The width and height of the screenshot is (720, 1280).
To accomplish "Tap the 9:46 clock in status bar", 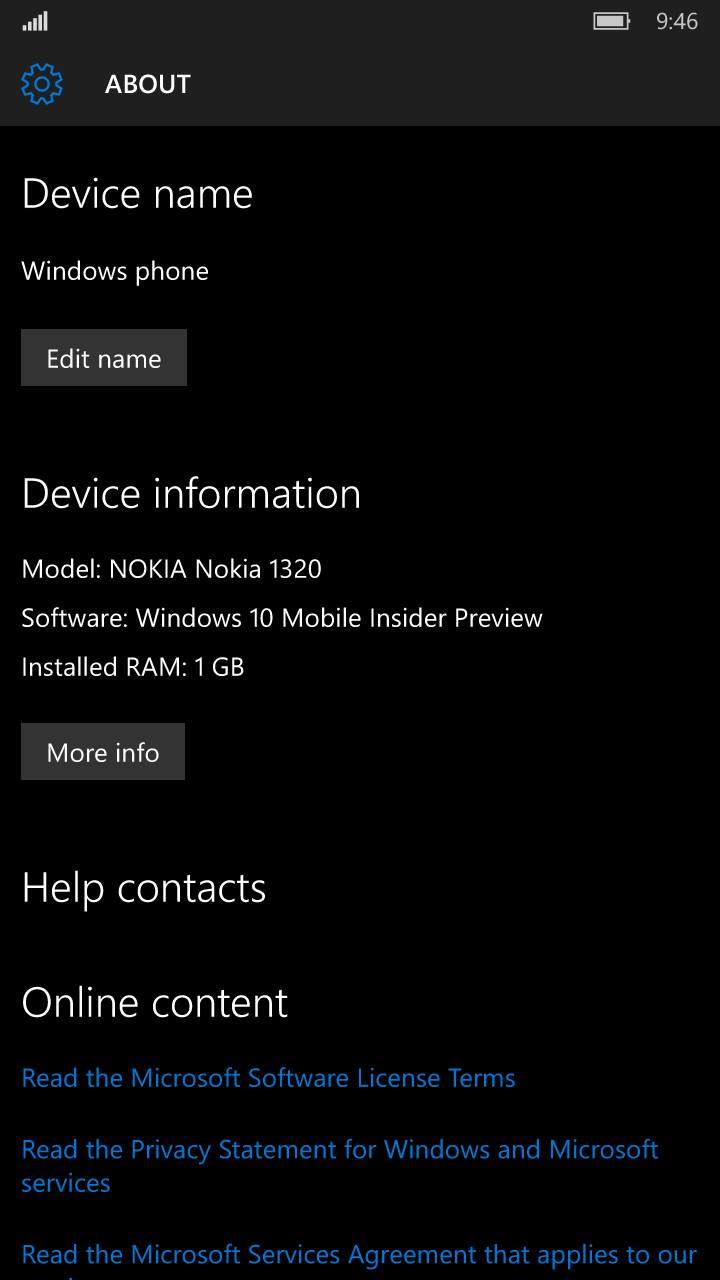I will [677, 21].
